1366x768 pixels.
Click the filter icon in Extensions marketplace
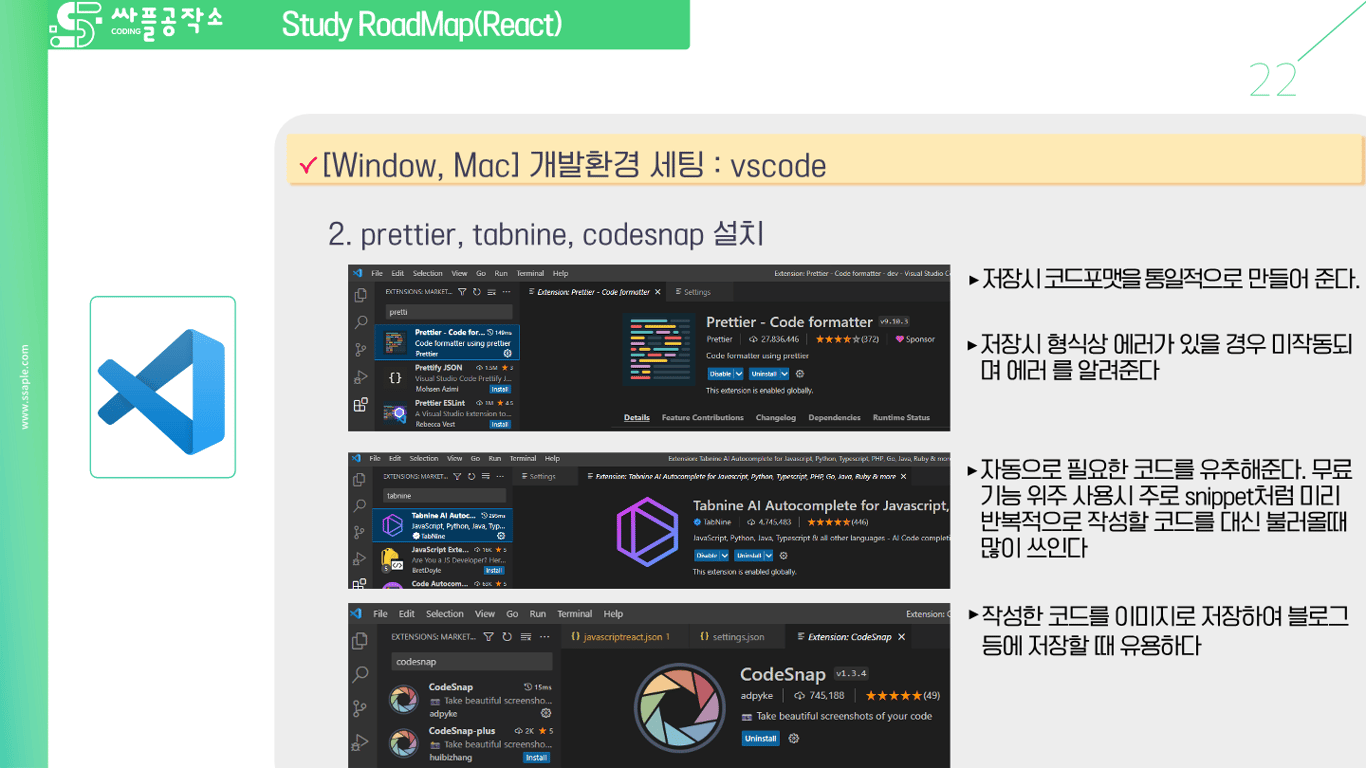463,292
